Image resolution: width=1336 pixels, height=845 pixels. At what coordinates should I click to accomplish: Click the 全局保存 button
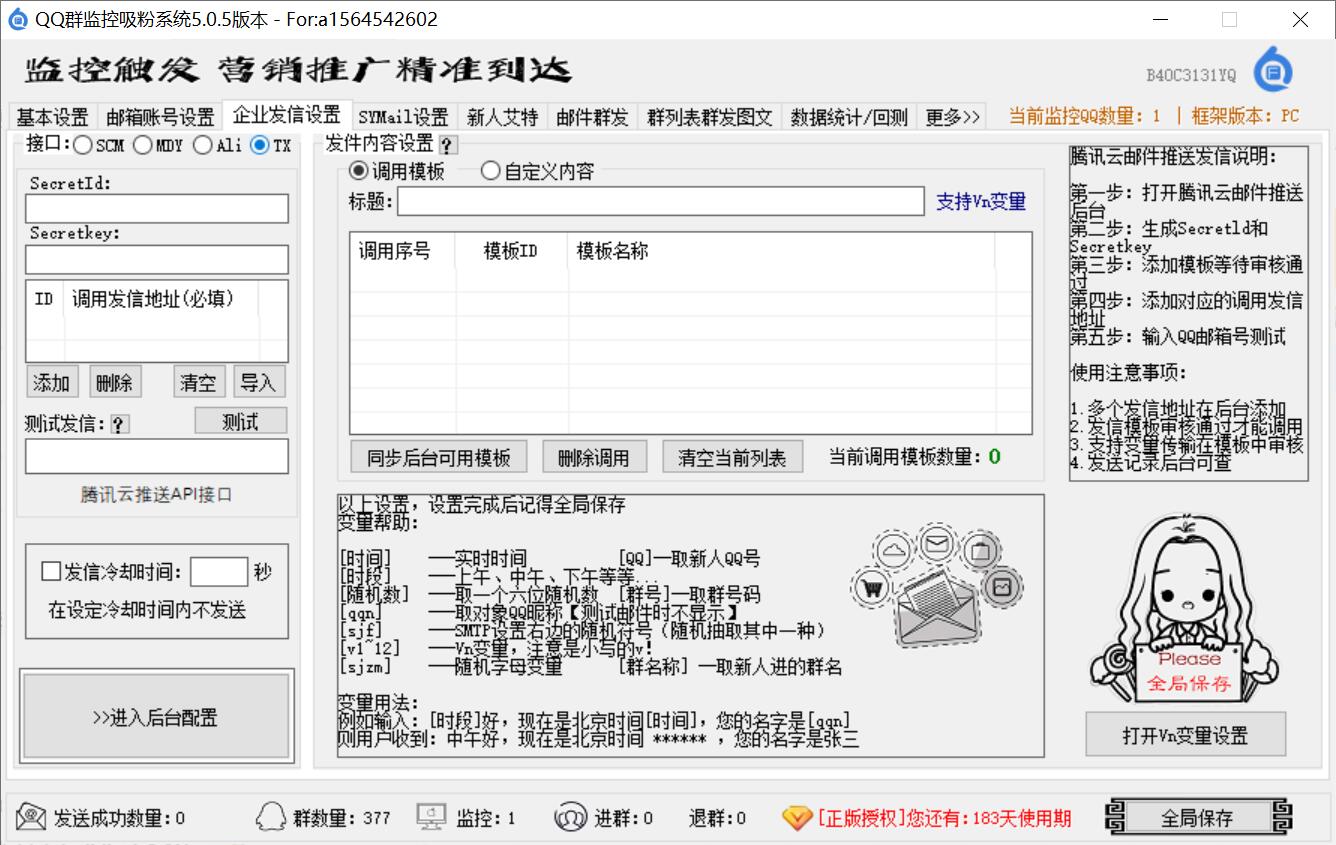point(1197,817)
